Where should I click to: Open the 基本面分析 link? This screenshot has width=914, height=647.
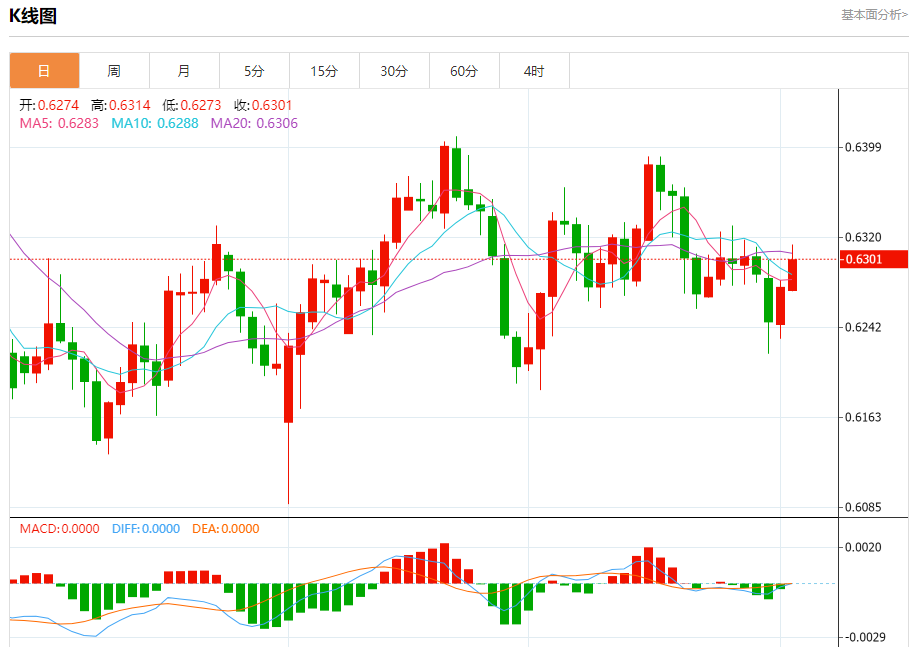(x=874, y=15)
